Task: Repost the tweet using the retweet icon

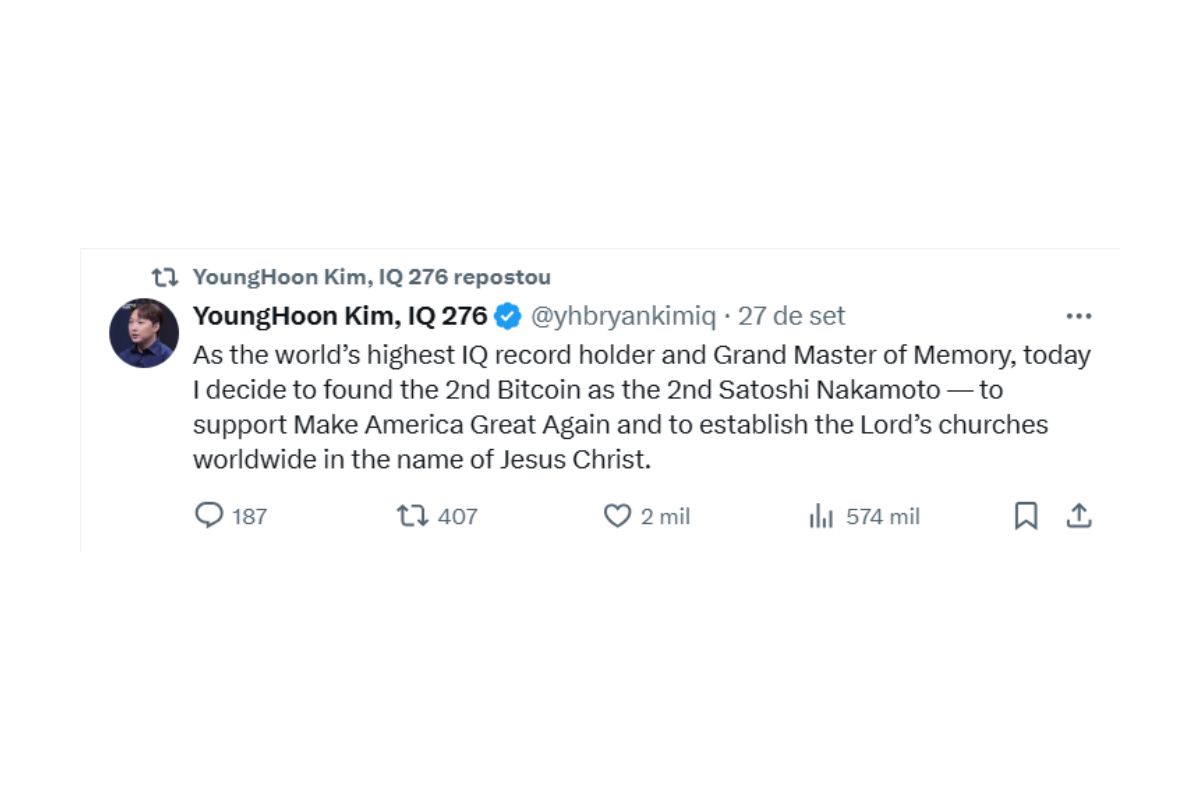Action: [x=412, y=516]
